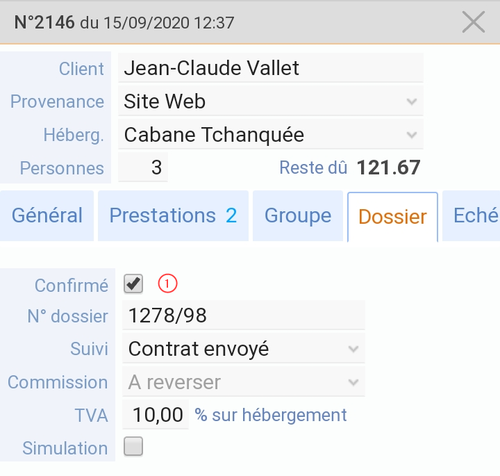Click the chevron arrow of Site Web field

click(x=412, y=101)
